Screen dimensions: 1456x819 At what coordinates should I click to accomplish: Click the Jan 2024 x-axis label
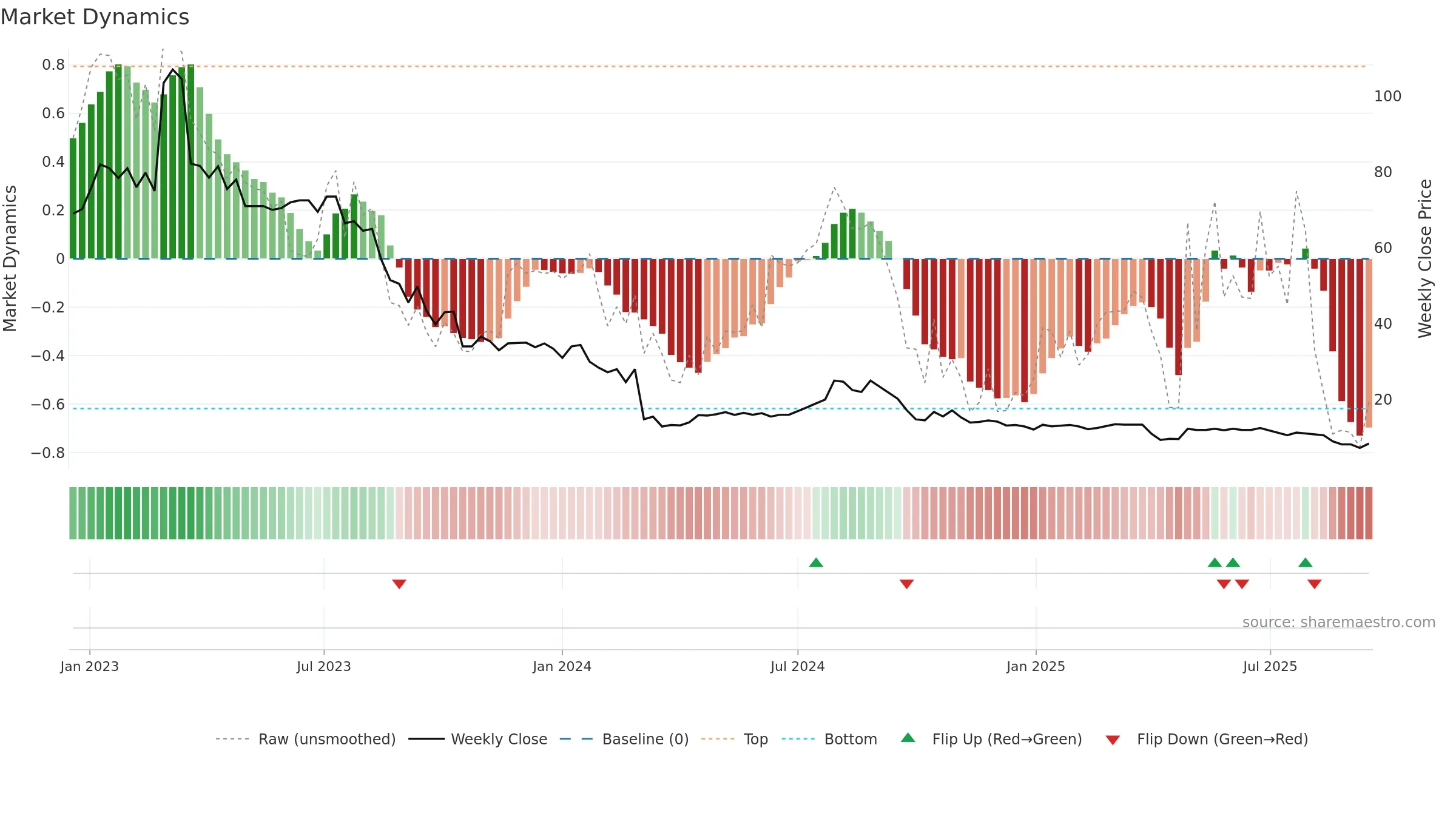(x=562, y=666)
